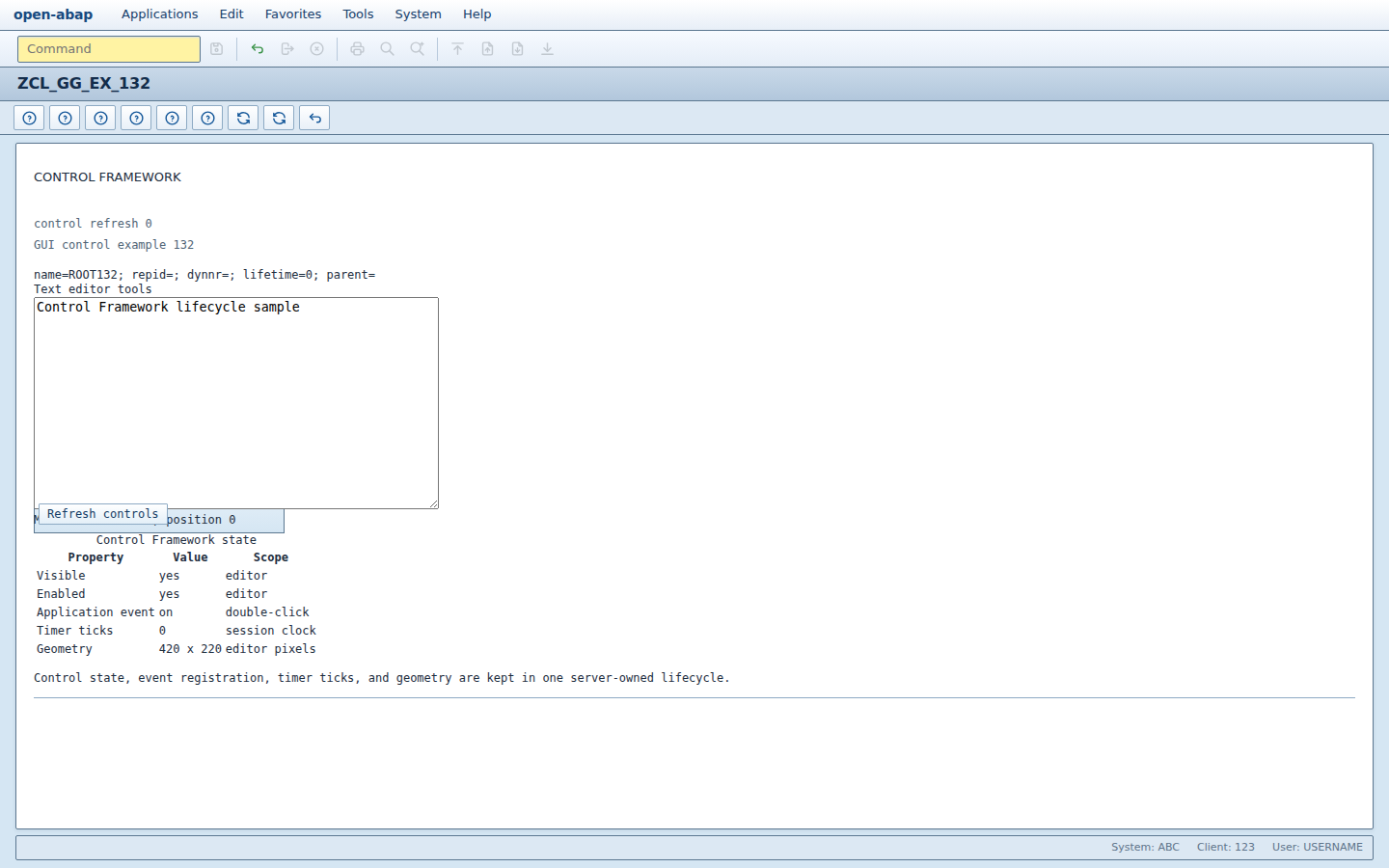Click the first page icon

coord(458,49)
